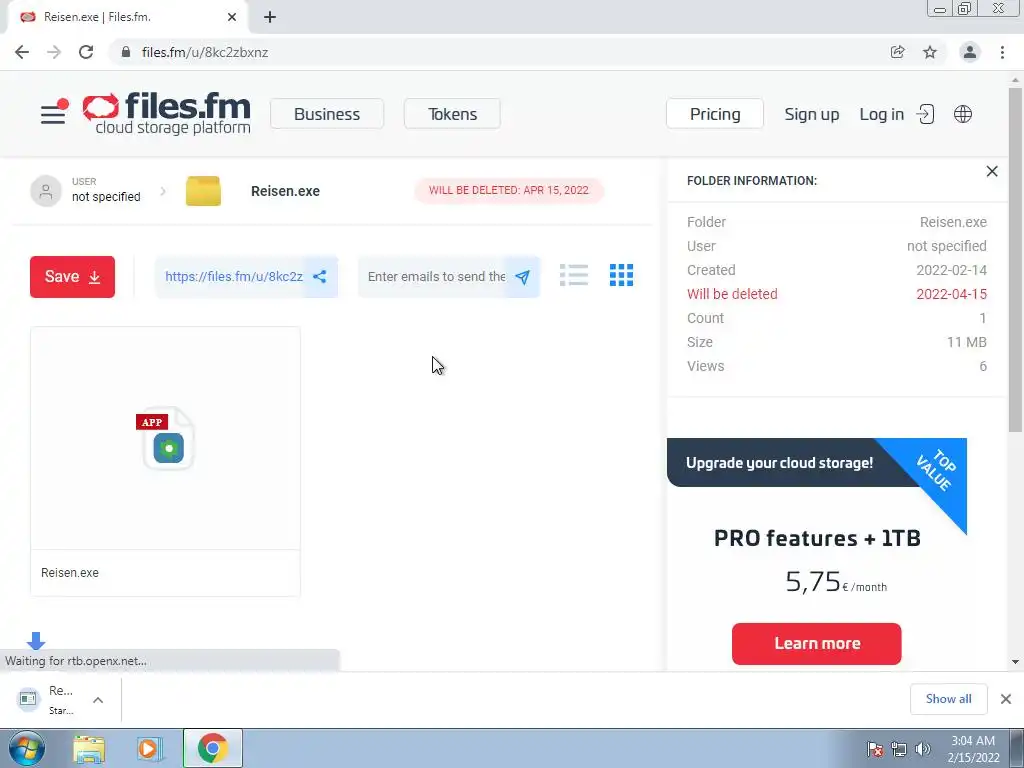The width and height of the screenshot is (1024, 768).
Task: Click the Log in arrow icon
Action: pyautogui.click(x=925, y=114)
